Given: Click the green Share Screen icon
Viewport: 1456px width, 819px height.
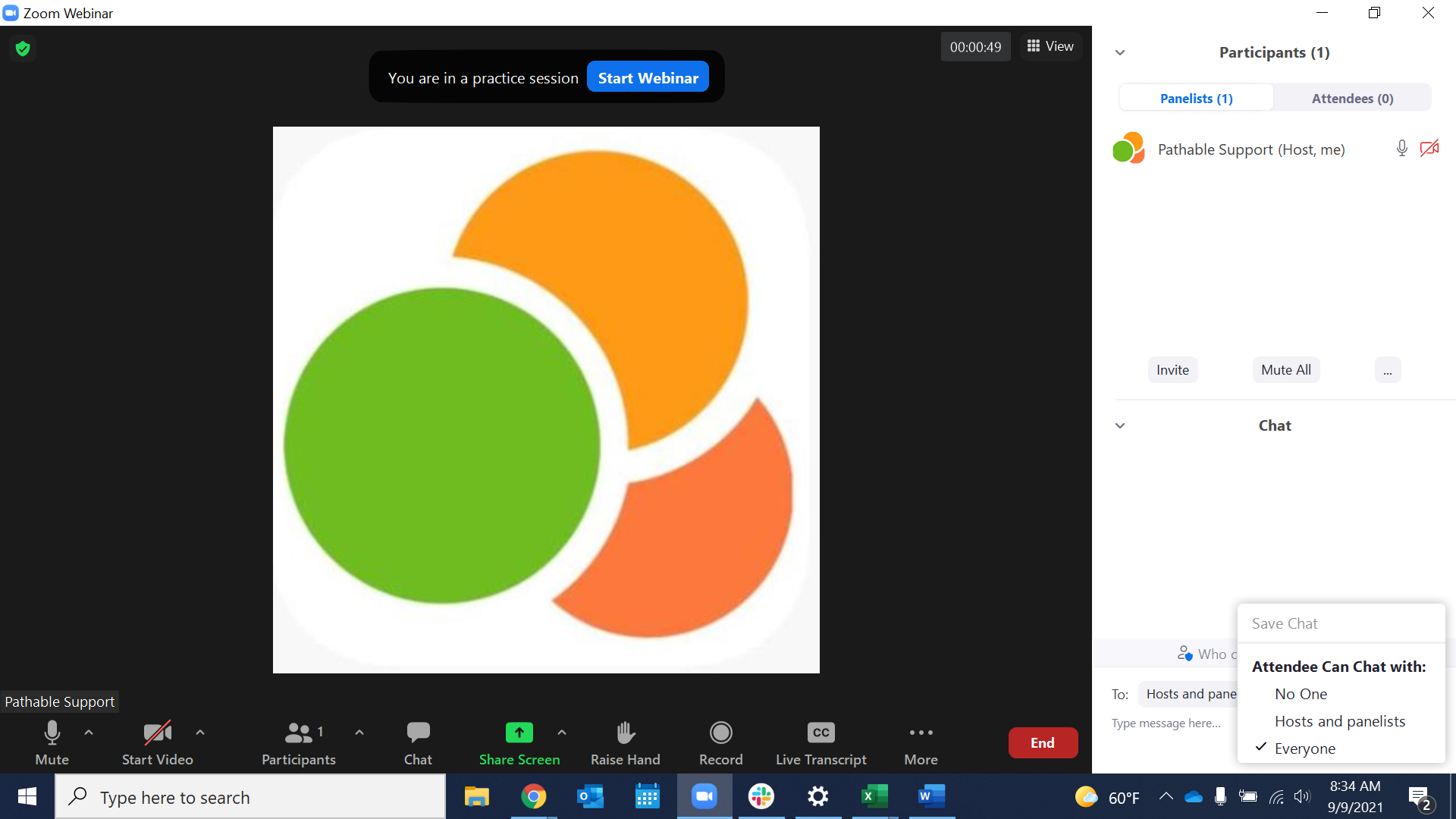Looking at the screenshot, I should (x=519, y=733).
